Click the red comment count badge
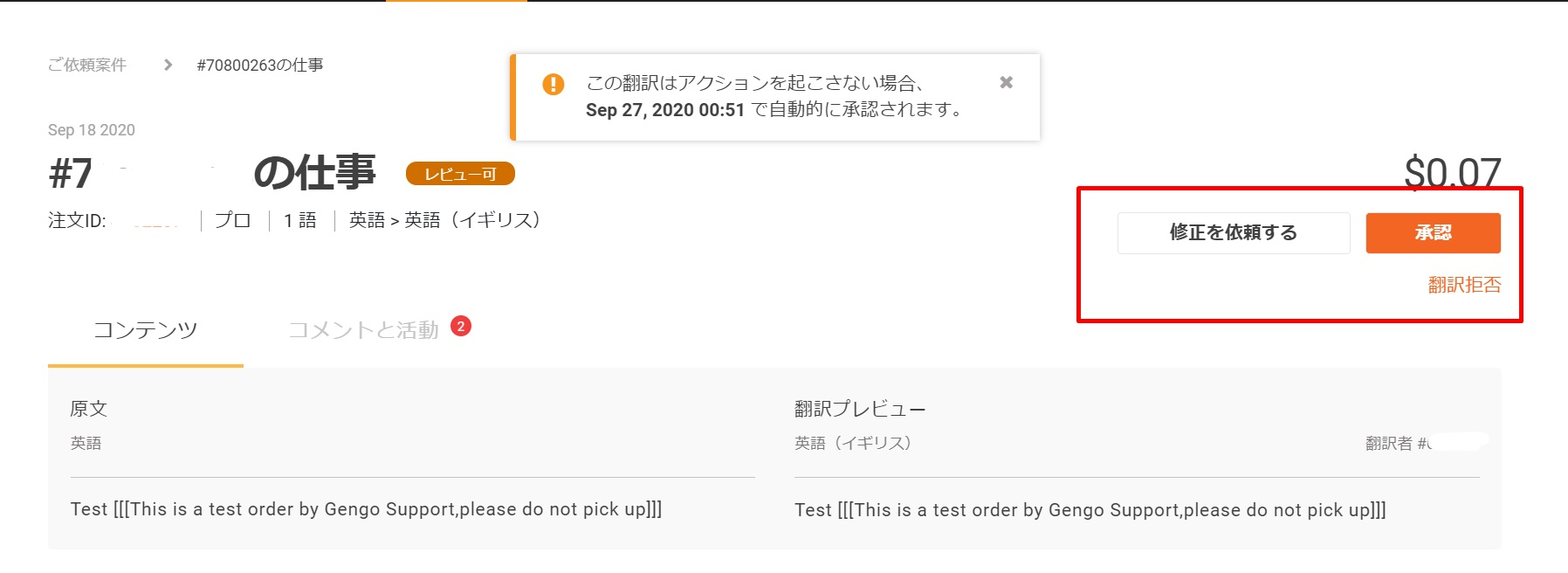Viewport: 1568px width, 573px height. [461, 327]
